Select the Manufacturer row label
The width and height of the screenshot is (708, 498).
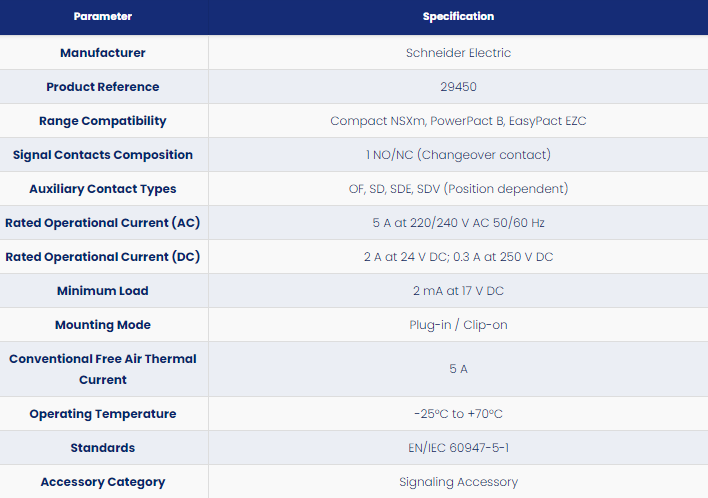coord(102,53)
